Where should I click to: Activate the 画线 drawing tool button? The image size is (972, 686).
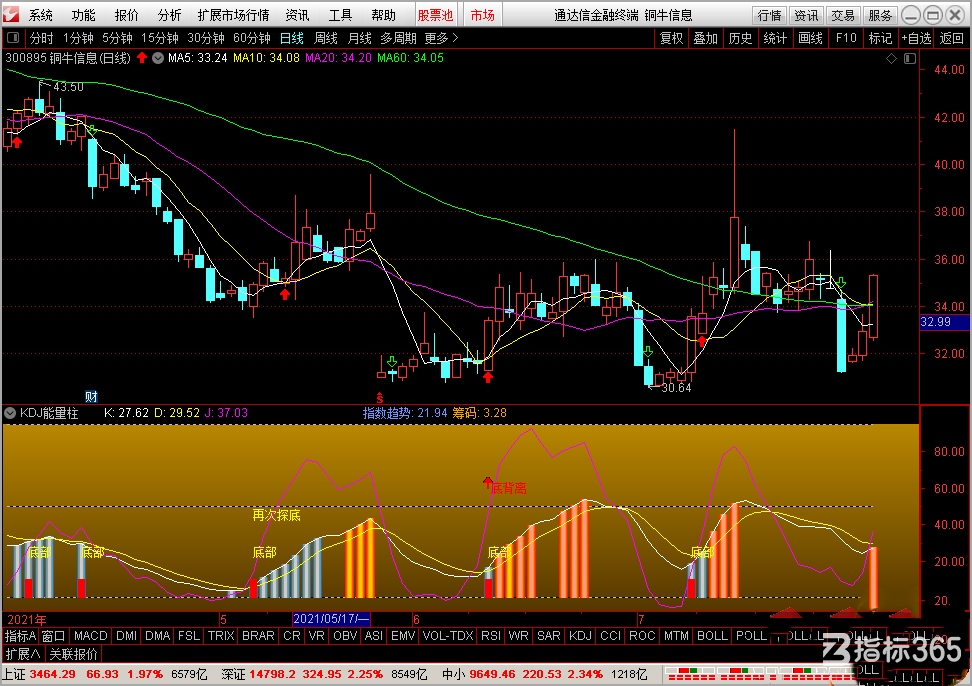click(810, 38)
